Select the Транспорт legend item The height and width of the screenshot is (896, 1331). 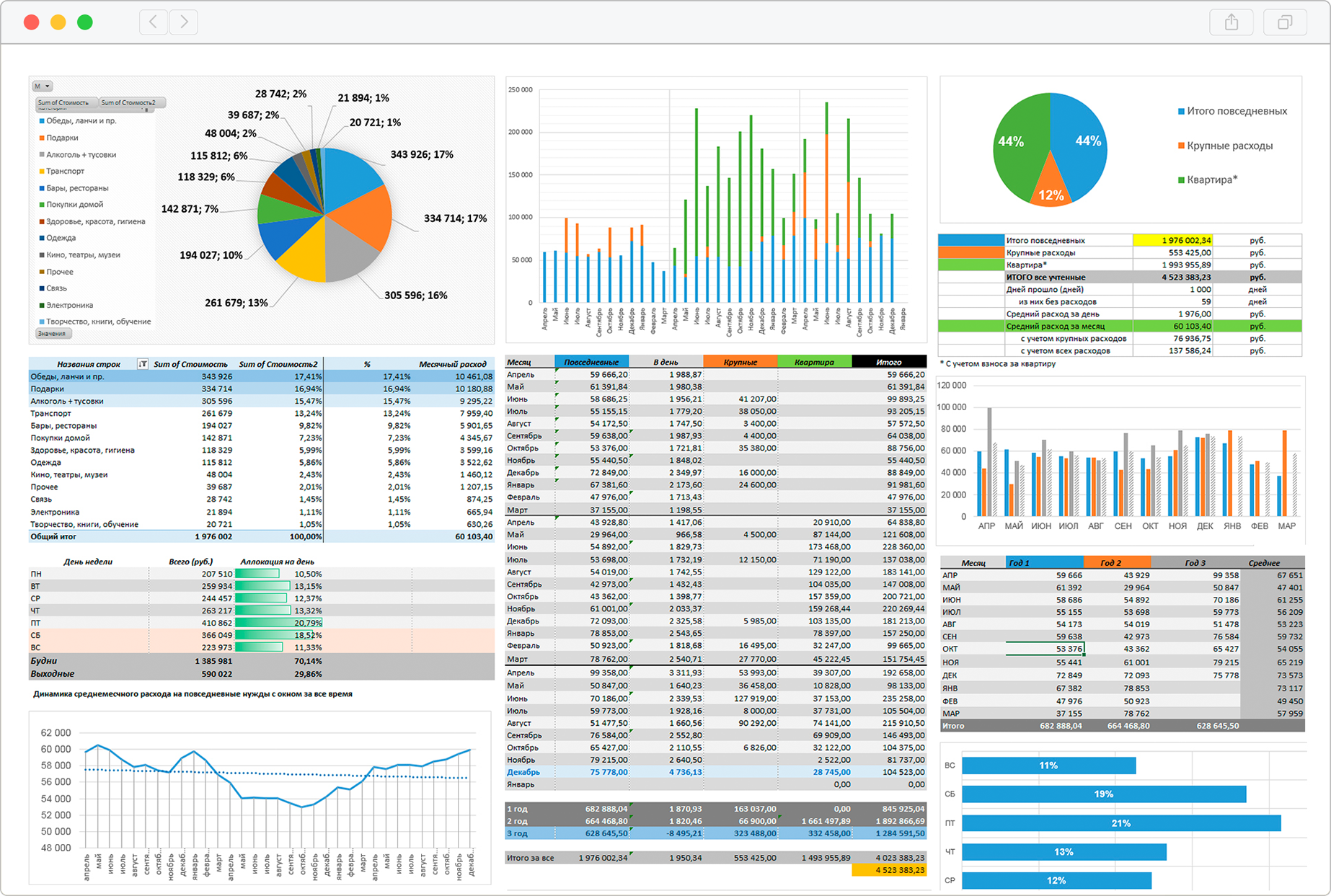tap(65, 171)
